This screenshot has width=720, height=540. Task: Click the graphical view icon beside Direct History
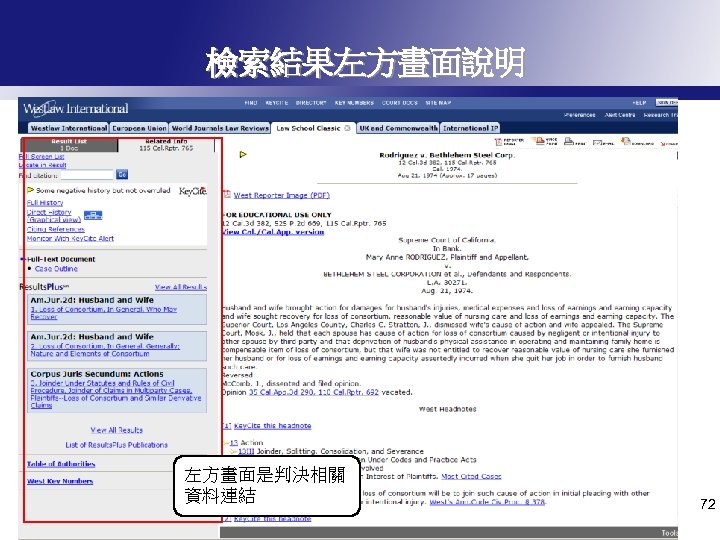point(93,215)
